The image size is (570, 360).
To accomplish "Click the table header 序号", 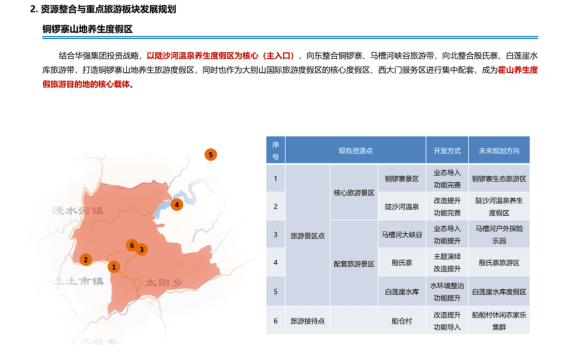I will coord(276,150).
